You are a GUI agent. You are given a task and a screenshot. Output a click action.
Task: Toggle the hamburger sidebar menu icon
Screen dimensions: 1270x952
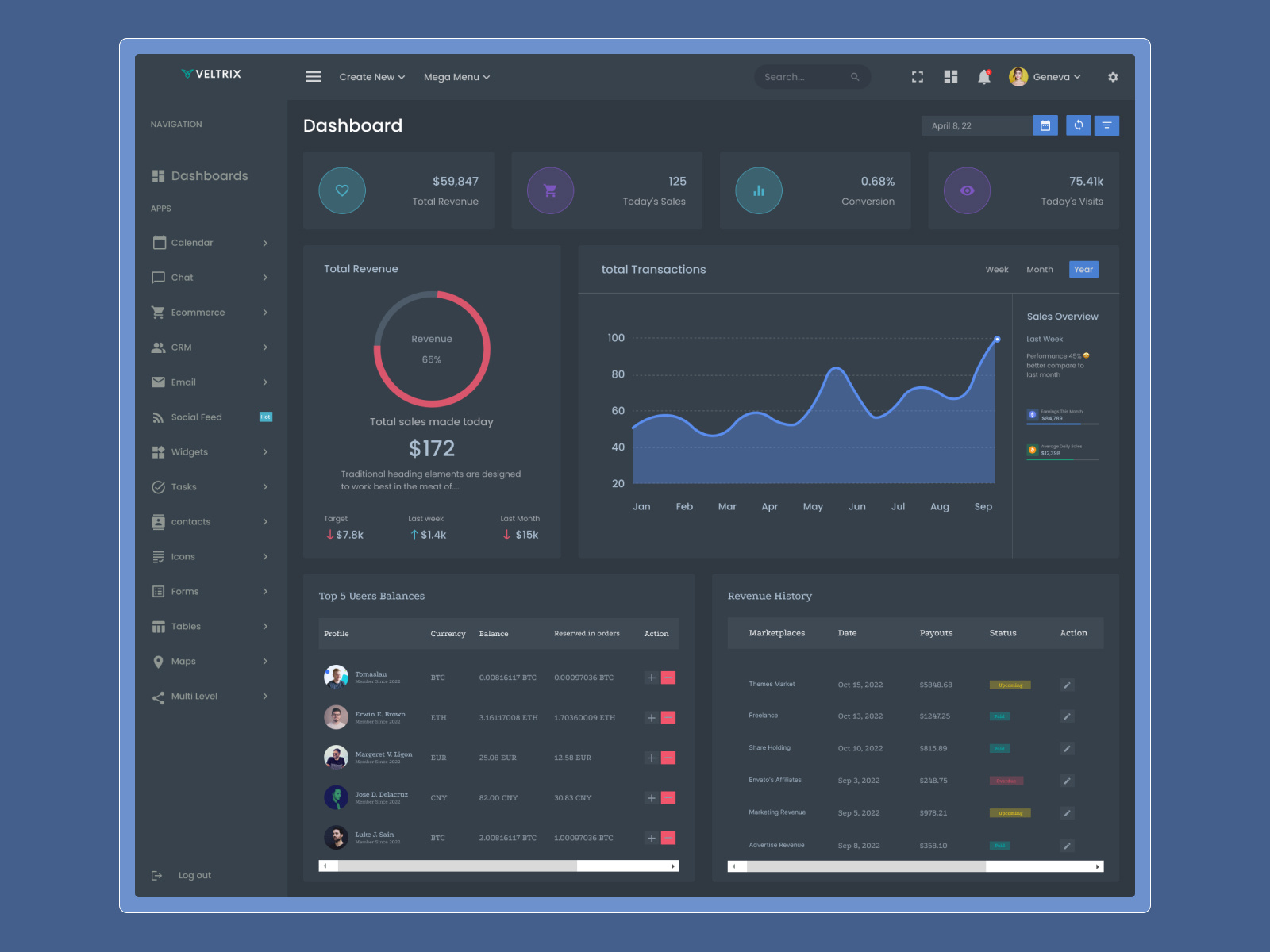pyautogui.click(x=314, y=77)
